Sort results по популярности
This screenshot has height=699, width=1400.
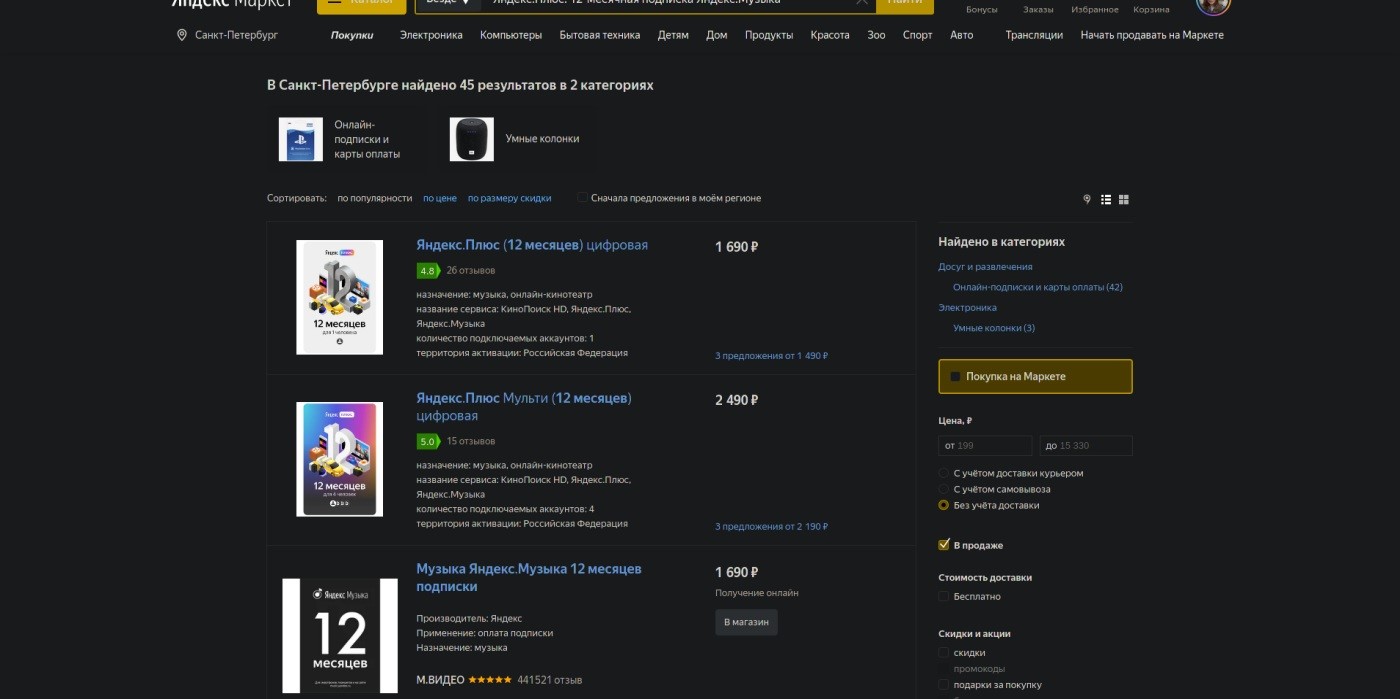tap(375, 198)
